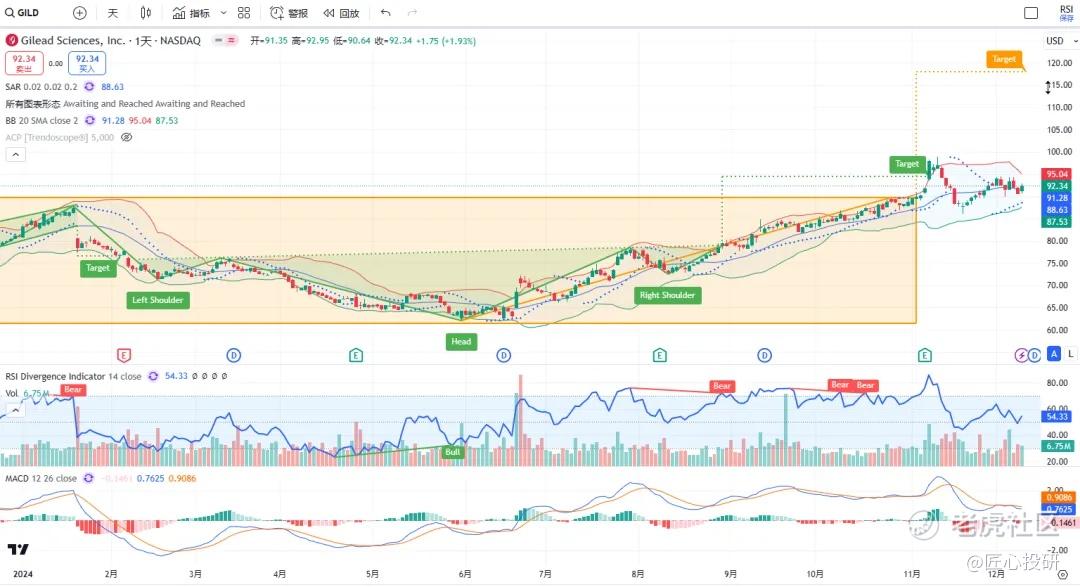This screenshot has width=1080, height=587.
Task: Undo the last chart action
Action: click(386, 13)
